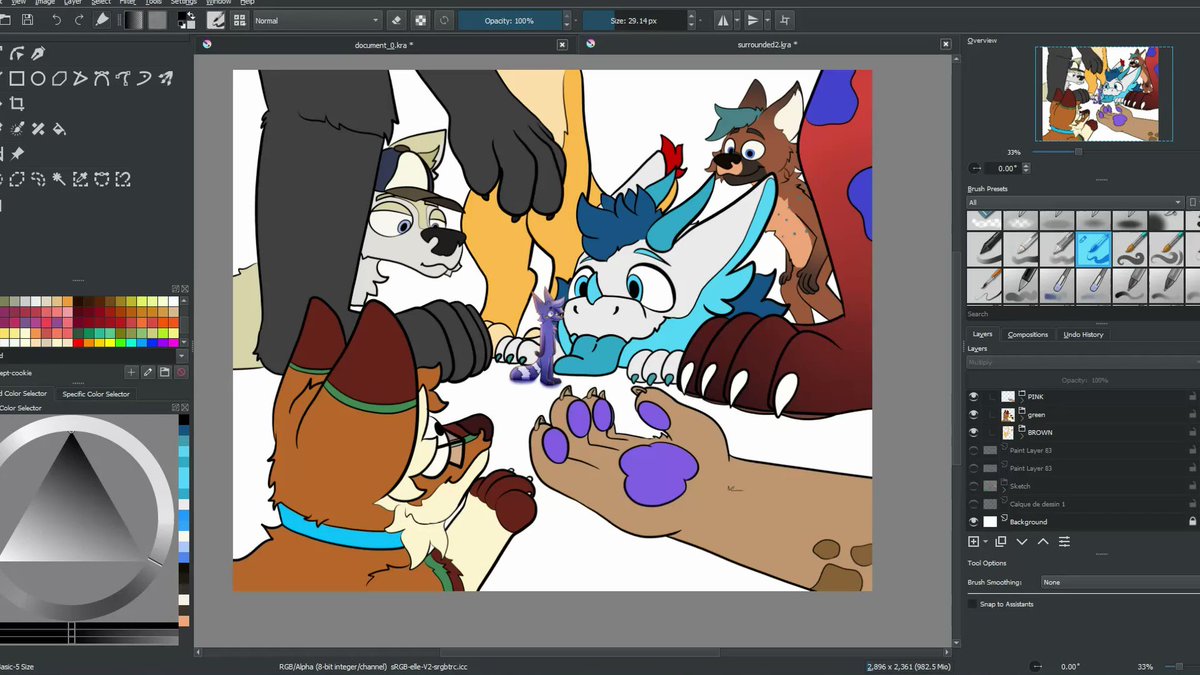Select the Freehand selection tool
The width and height of the screenshot is (1200, 675).
click(x=38, y=179)
